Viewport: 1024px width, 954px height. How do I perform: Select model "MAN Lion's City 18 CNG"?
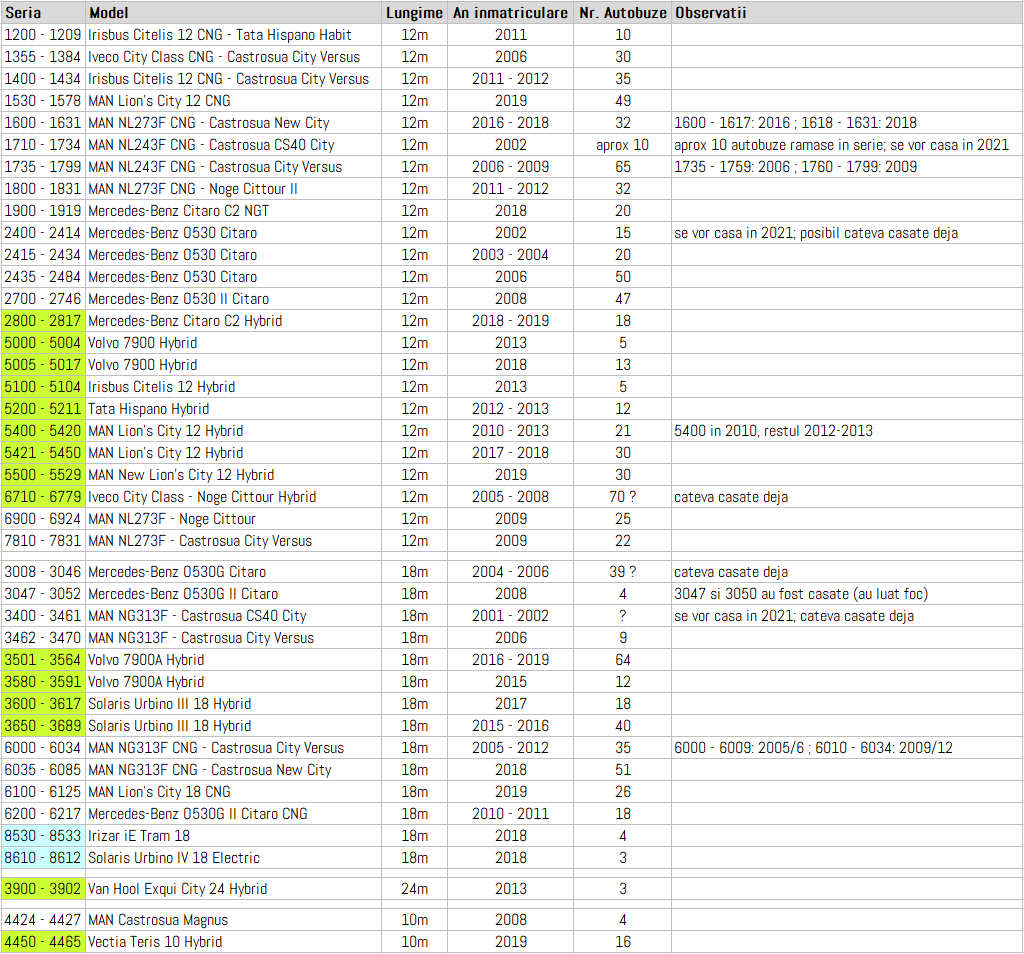pyautogui.click(x=159, y=792)
